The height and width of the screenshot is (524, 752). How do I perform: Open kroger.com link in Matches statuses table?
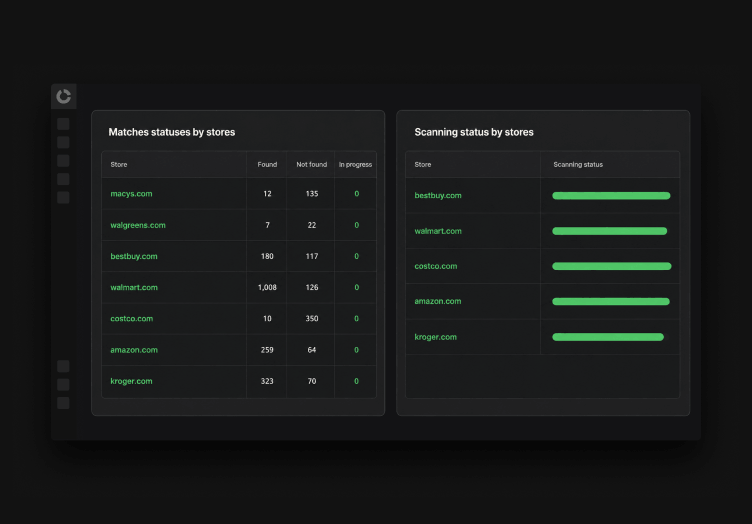pyautogui.click(x=131, y=381)
